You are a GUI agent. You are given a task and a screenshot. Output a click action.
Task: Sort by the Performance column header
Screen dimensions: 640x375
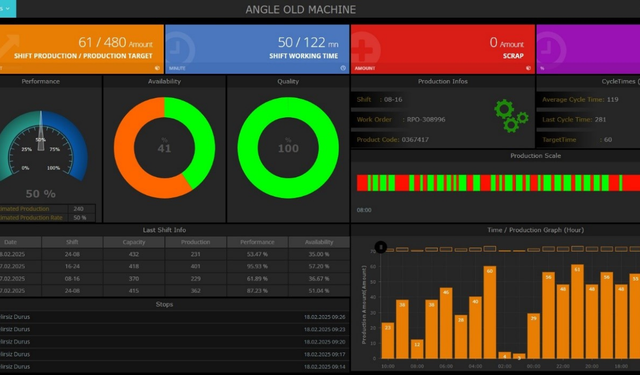click(x=257, y=242)
